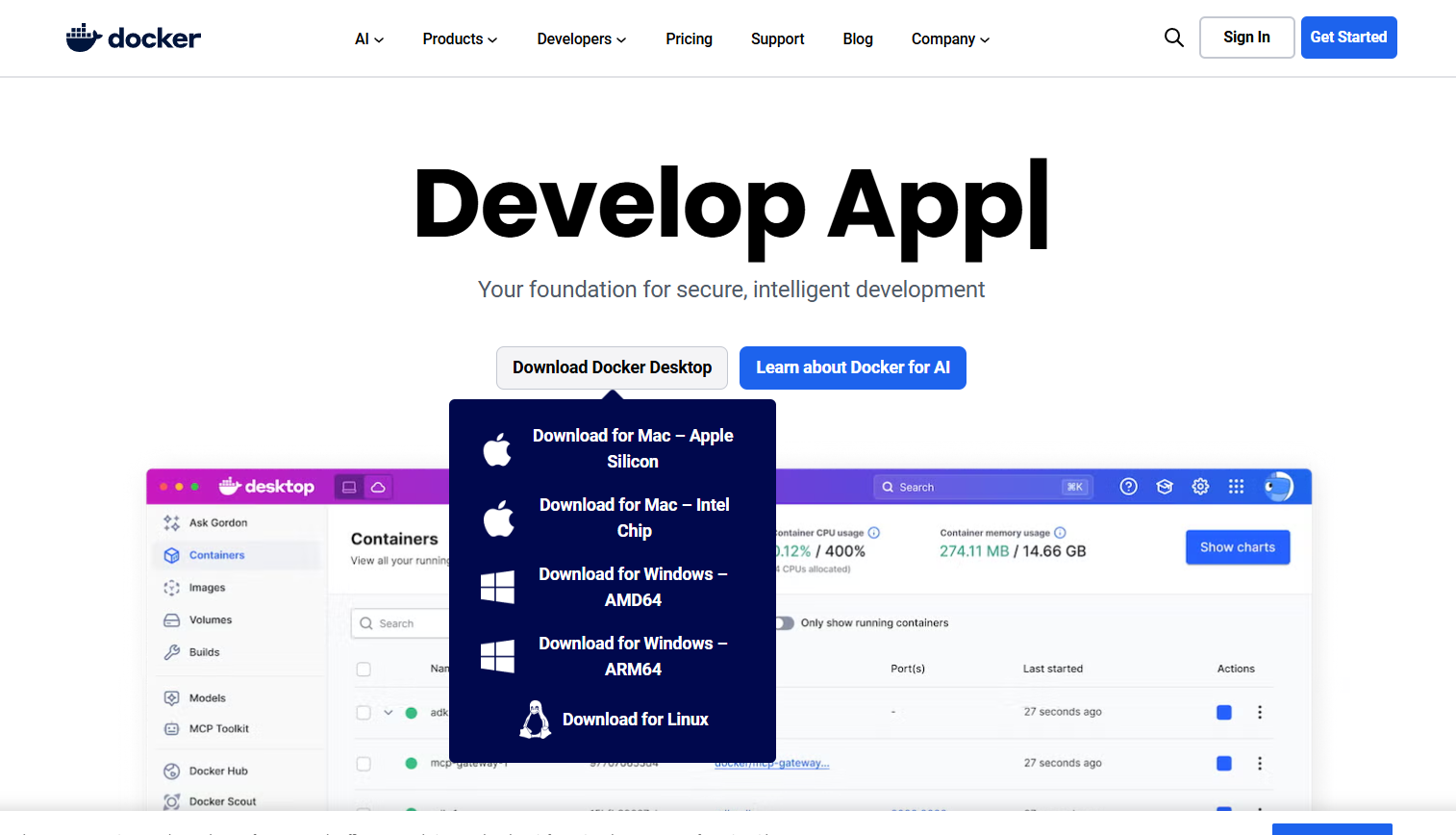
Task: Click the Apple icon for Apple Silicon download
Action: coord(497,448)
